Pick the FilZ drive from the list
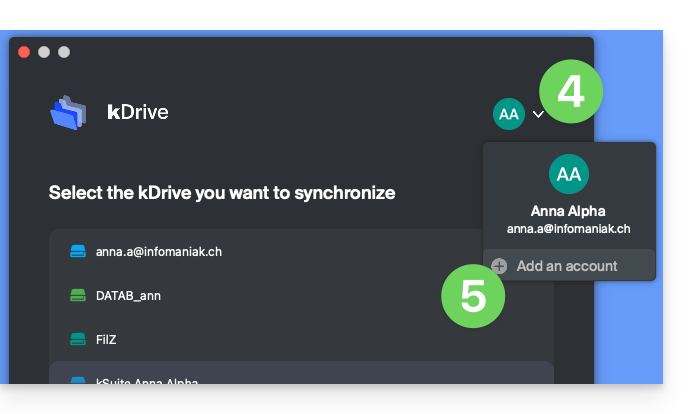The height and width of the screenshot is (414, 693). 106,339
